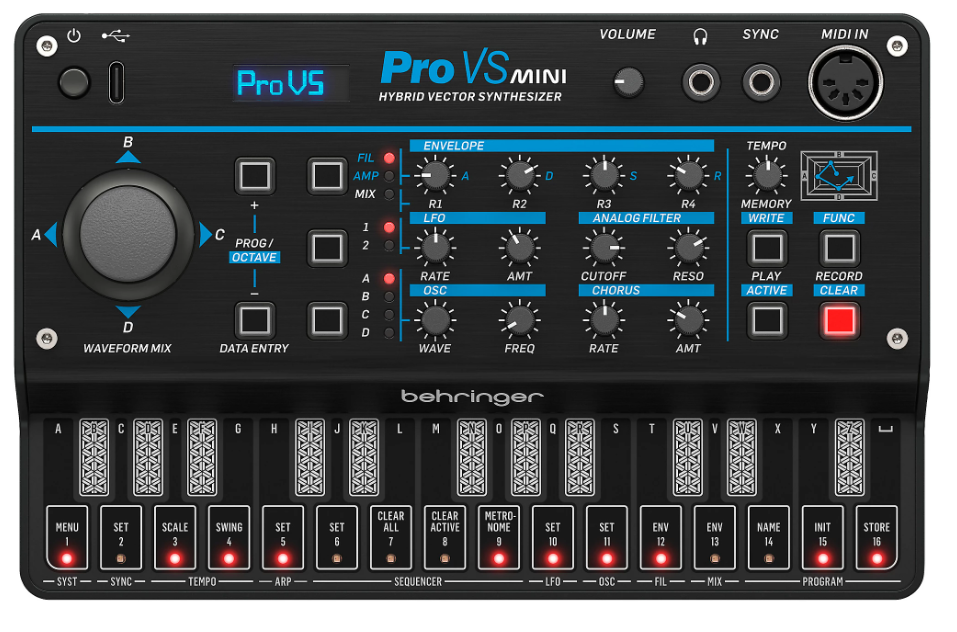Click the SET 10 LFO key
This screenshot has height=632, width=957.
553,537
